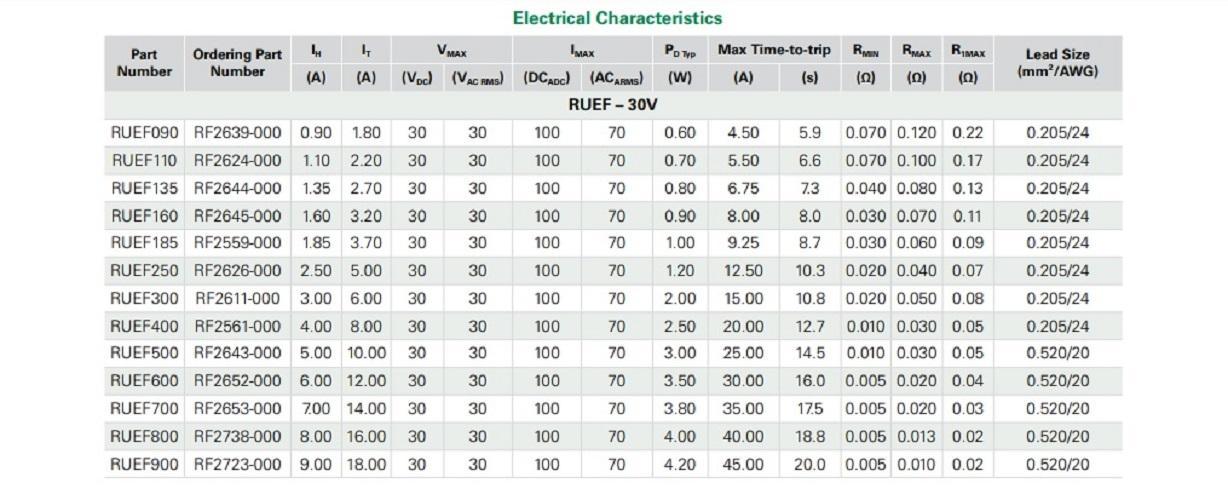Click the VMAX column header
This screenshot has height=500, width=1228.
click(452, 50)
